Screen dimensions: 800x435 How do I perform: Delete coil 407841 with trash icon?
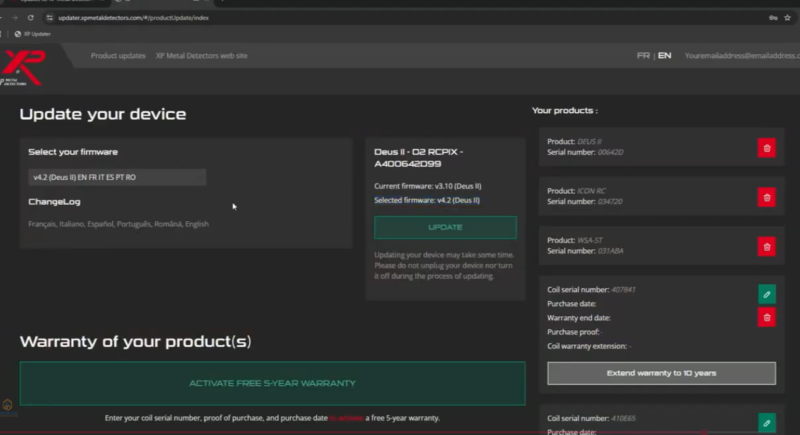tap(766, 317)
